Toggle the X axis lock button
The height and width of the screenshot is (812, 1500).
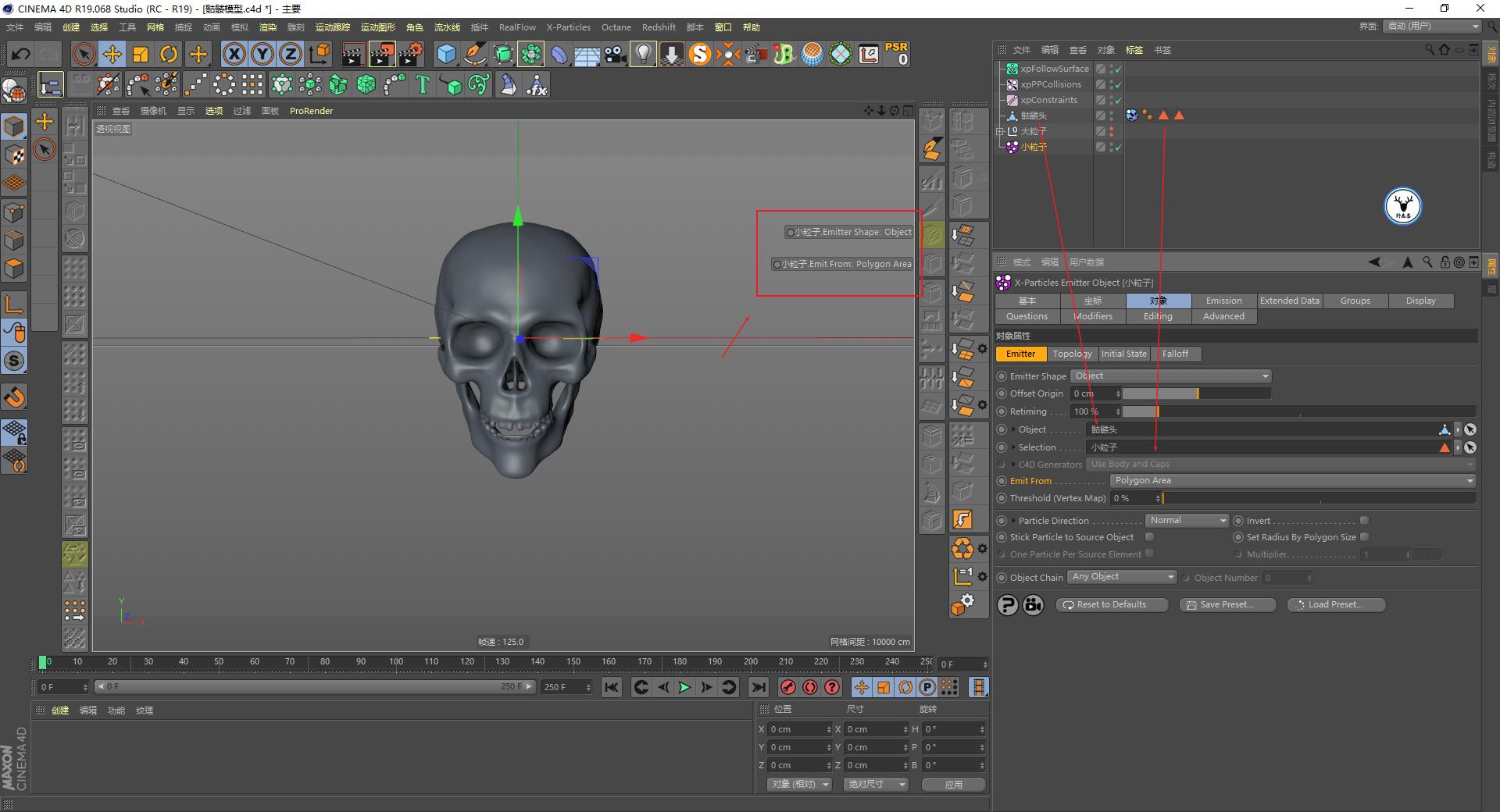pyautogui.click(x=235, y=54)
